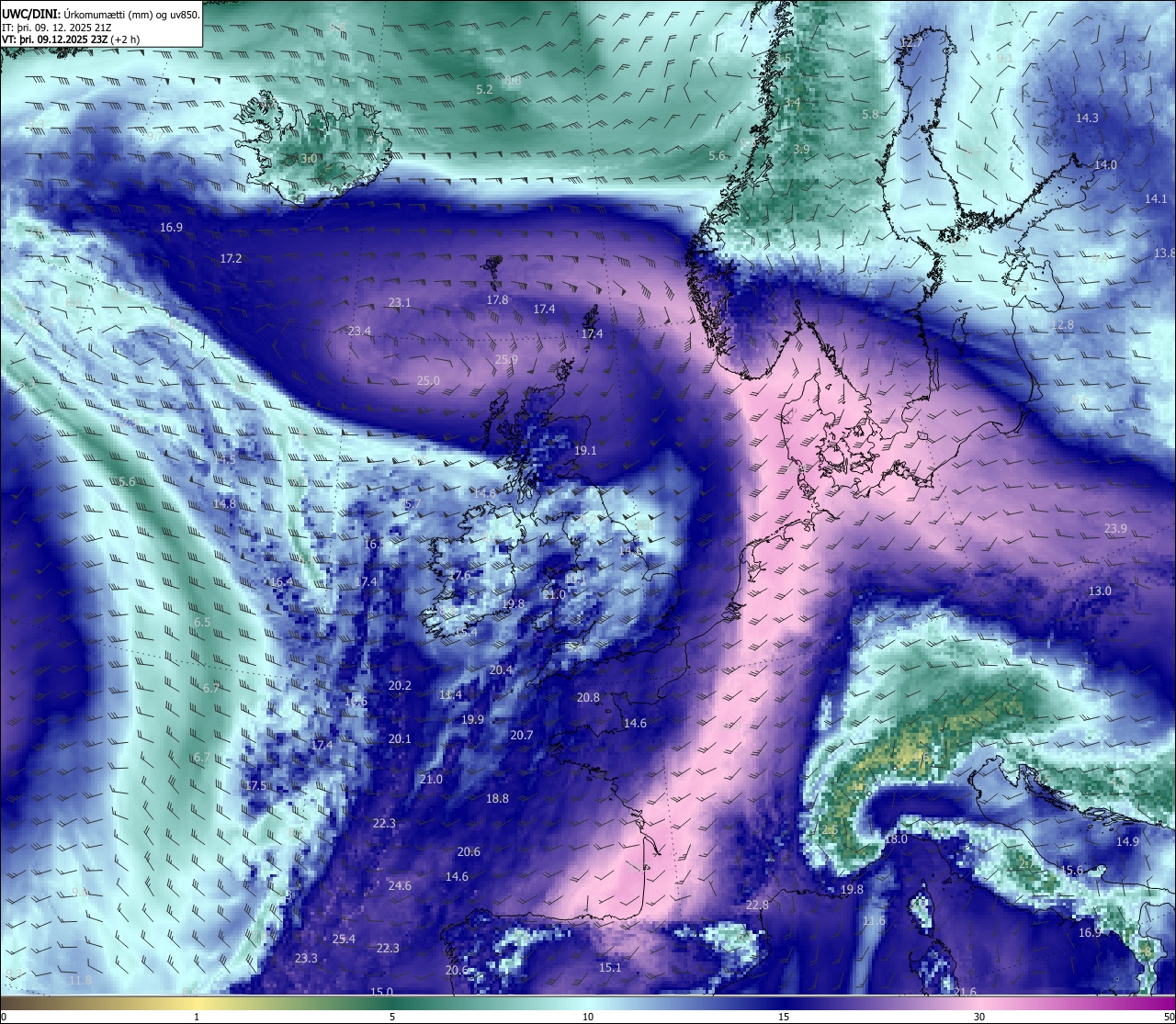Viewport: 1176px width, 1024px height.
Task: Click the 18.0 value label
Action: click(896, 838)
